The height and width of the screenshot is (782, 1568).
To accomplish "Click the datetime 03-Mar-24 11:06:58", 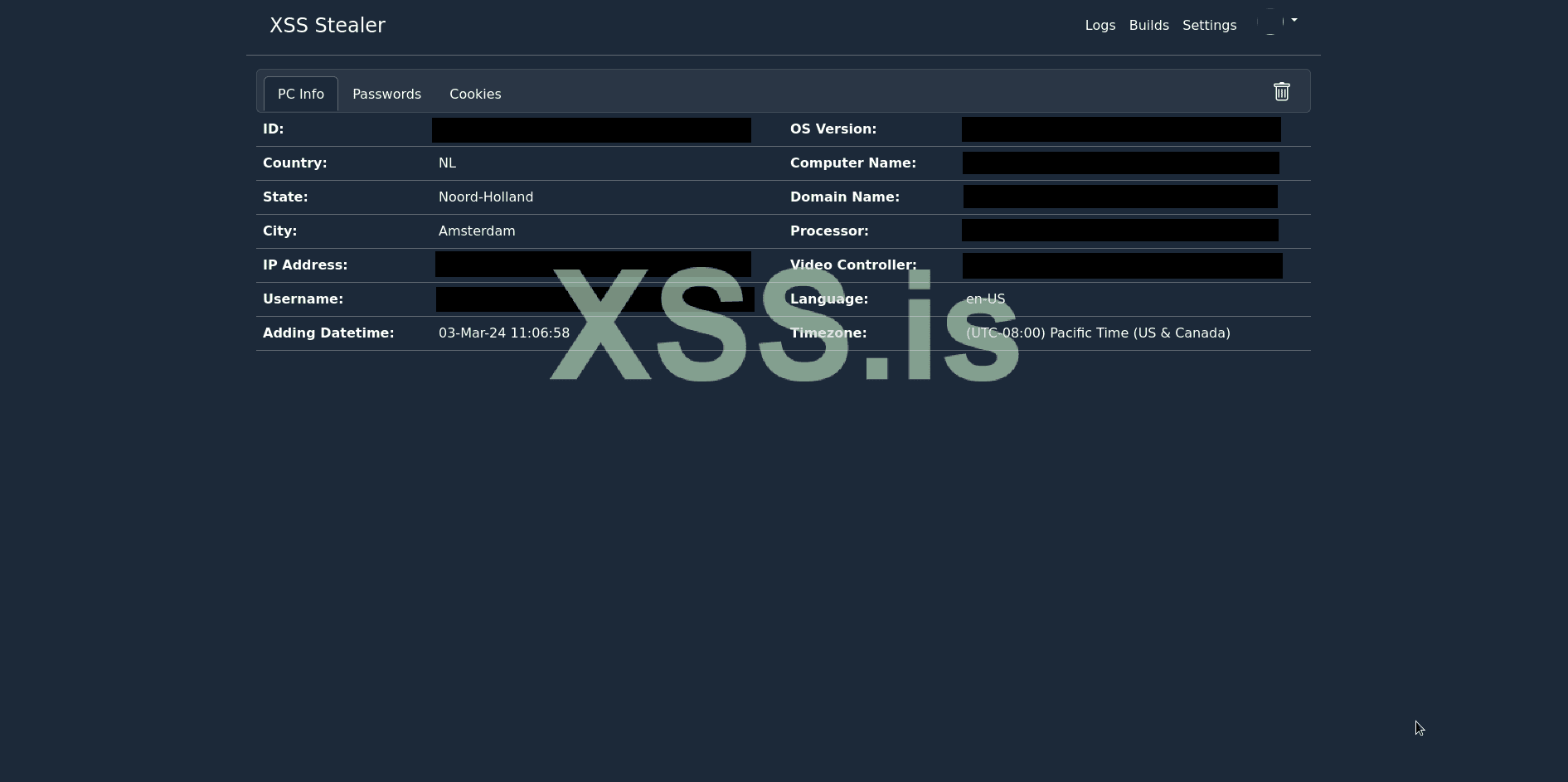I will (504, 333).
